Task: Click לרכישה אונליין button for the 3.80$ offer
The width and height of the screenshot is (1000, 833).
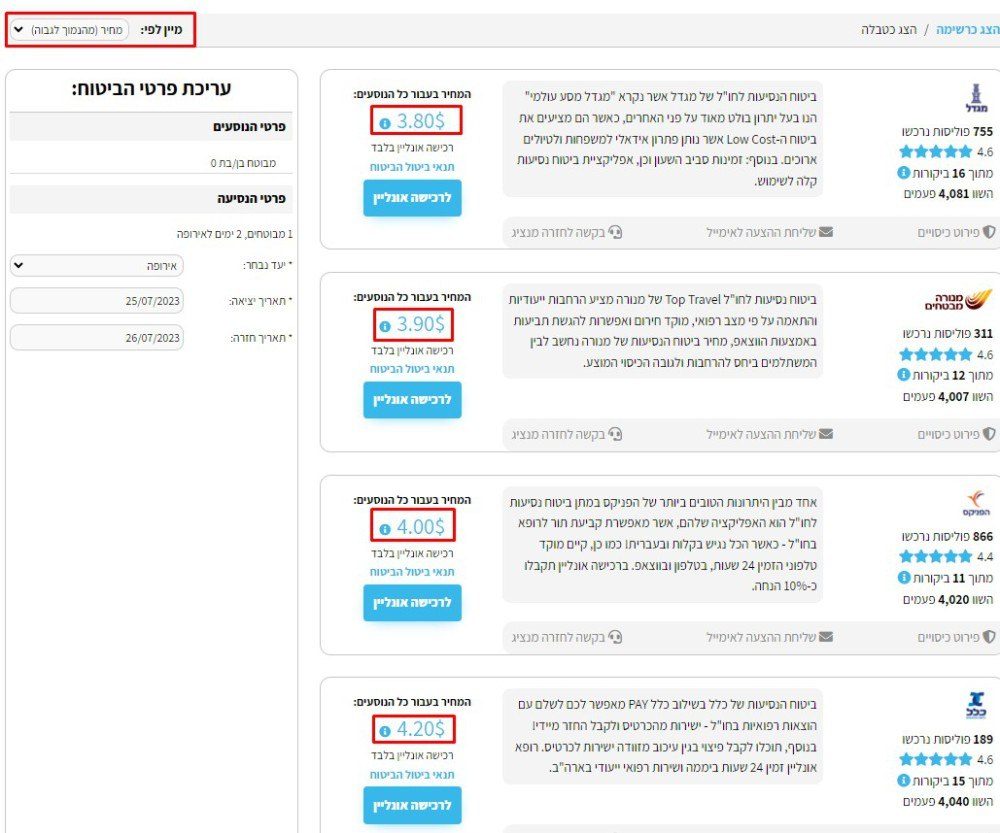Action: coord(412,198)
